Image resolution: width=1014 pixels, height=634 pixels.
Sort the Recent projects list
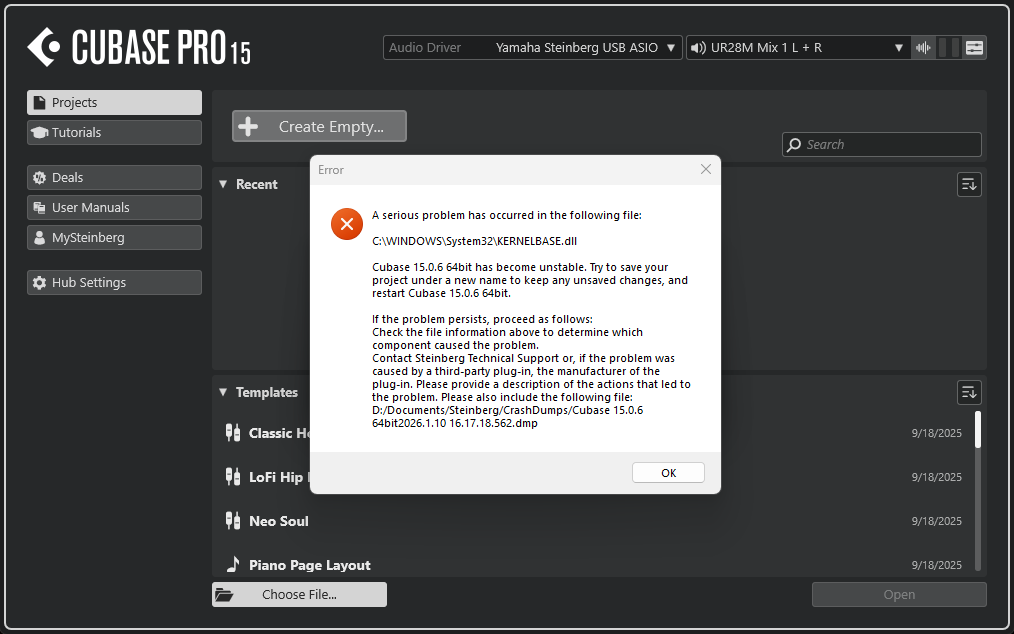click(968, 184)
